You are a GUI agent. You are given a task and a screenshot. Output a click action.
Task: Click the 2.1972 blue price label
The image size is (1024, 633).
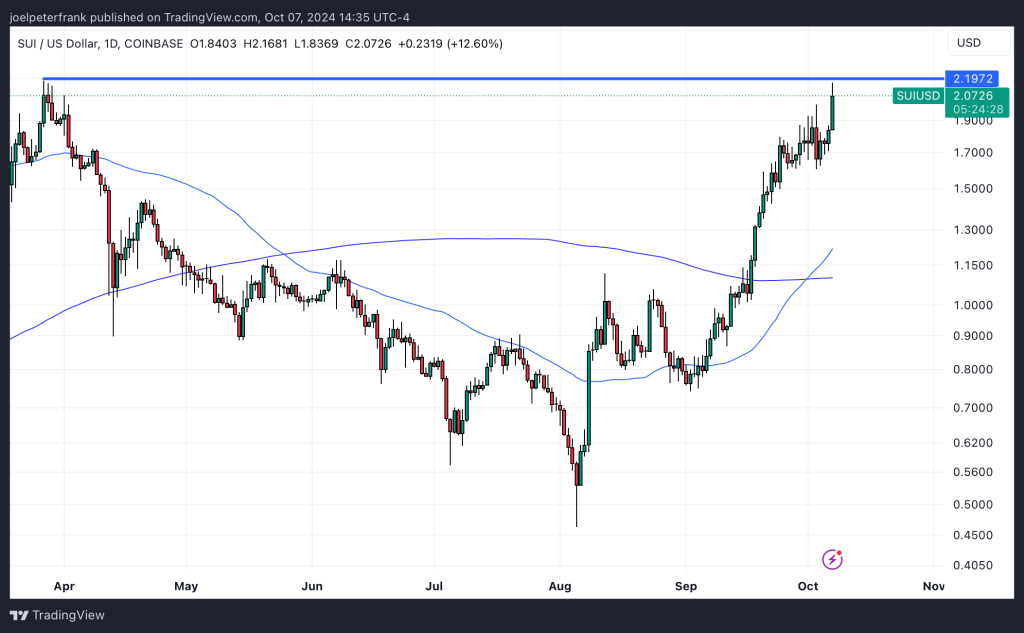pos(972,78)
